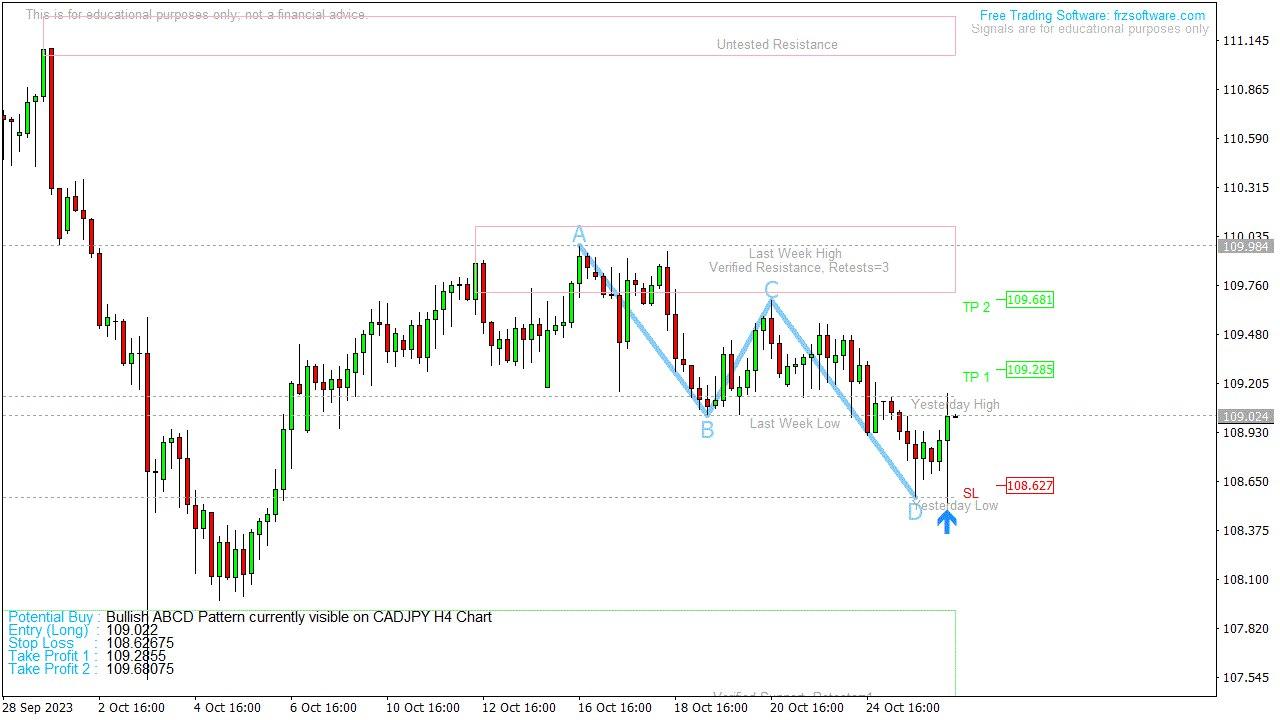Screen dimensions: 1280x720
Task: Click the Entry (Long) value 109.022
Action: 132,630
